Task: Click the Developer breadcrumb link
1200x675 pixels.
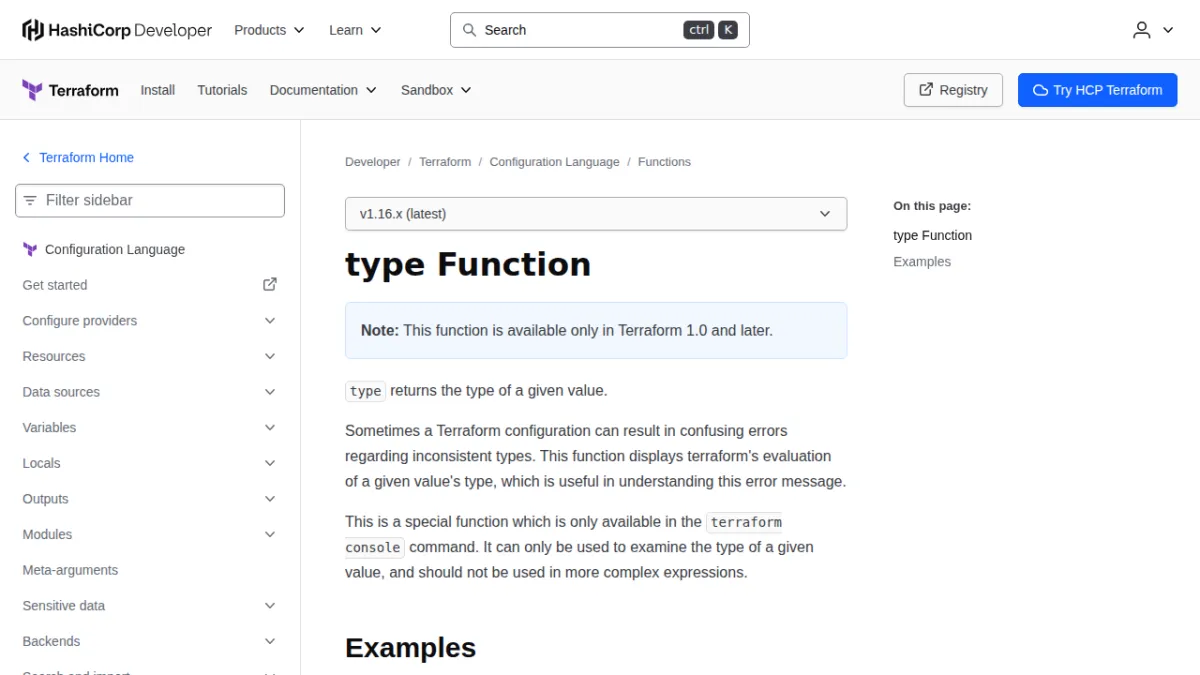Action: [373, 162]
